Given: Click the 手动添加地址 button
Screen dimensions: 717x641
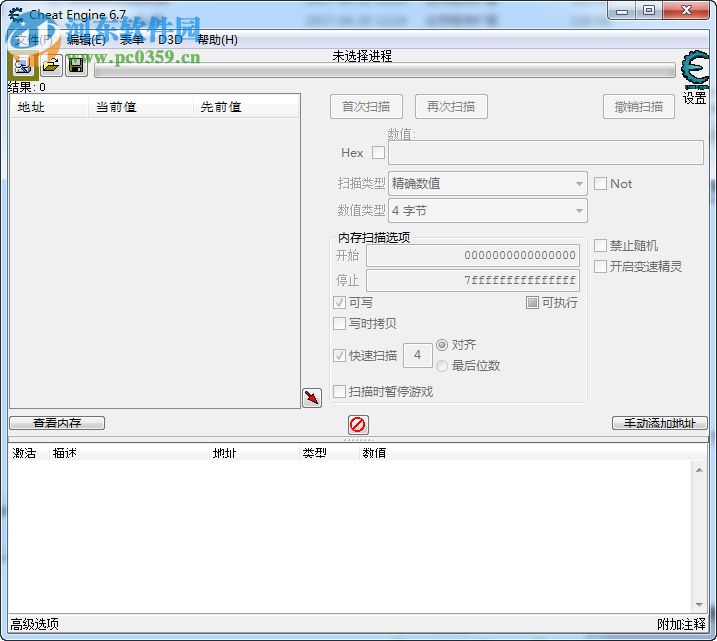Looking at the screenshot, I should pos(660,423).
